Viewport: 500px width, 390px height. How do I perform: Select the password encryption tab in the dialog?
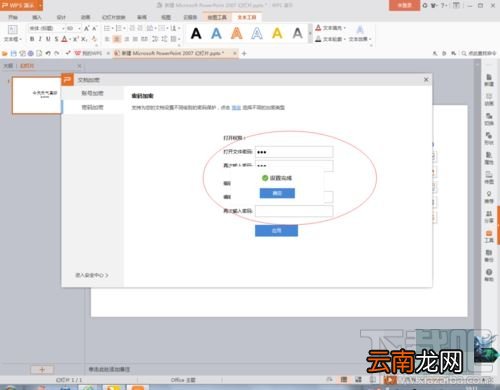point(93,107)
